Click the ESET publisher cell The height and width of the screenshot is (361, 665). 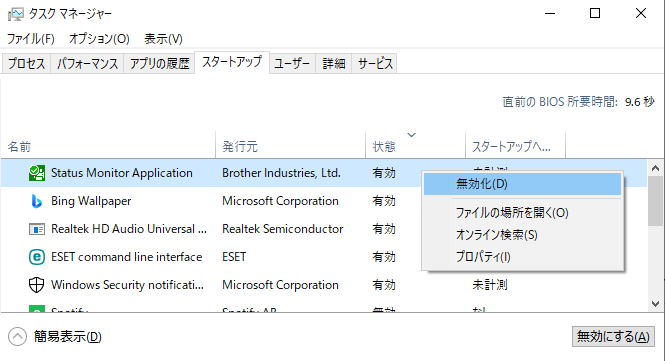(234, 257)
